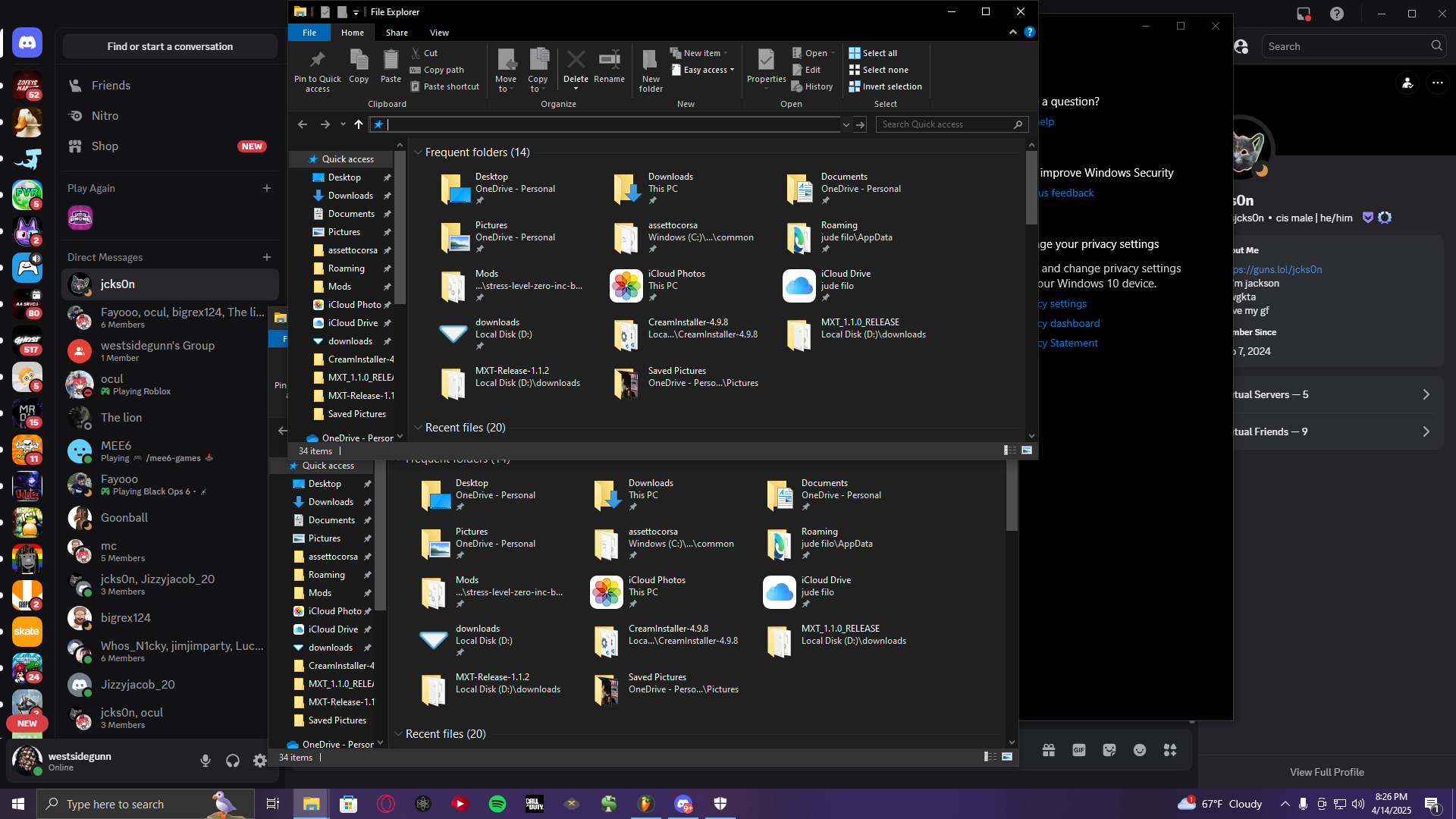Click New folder ribbon icon
1456x819 pixels.
[x=650, y=61]
